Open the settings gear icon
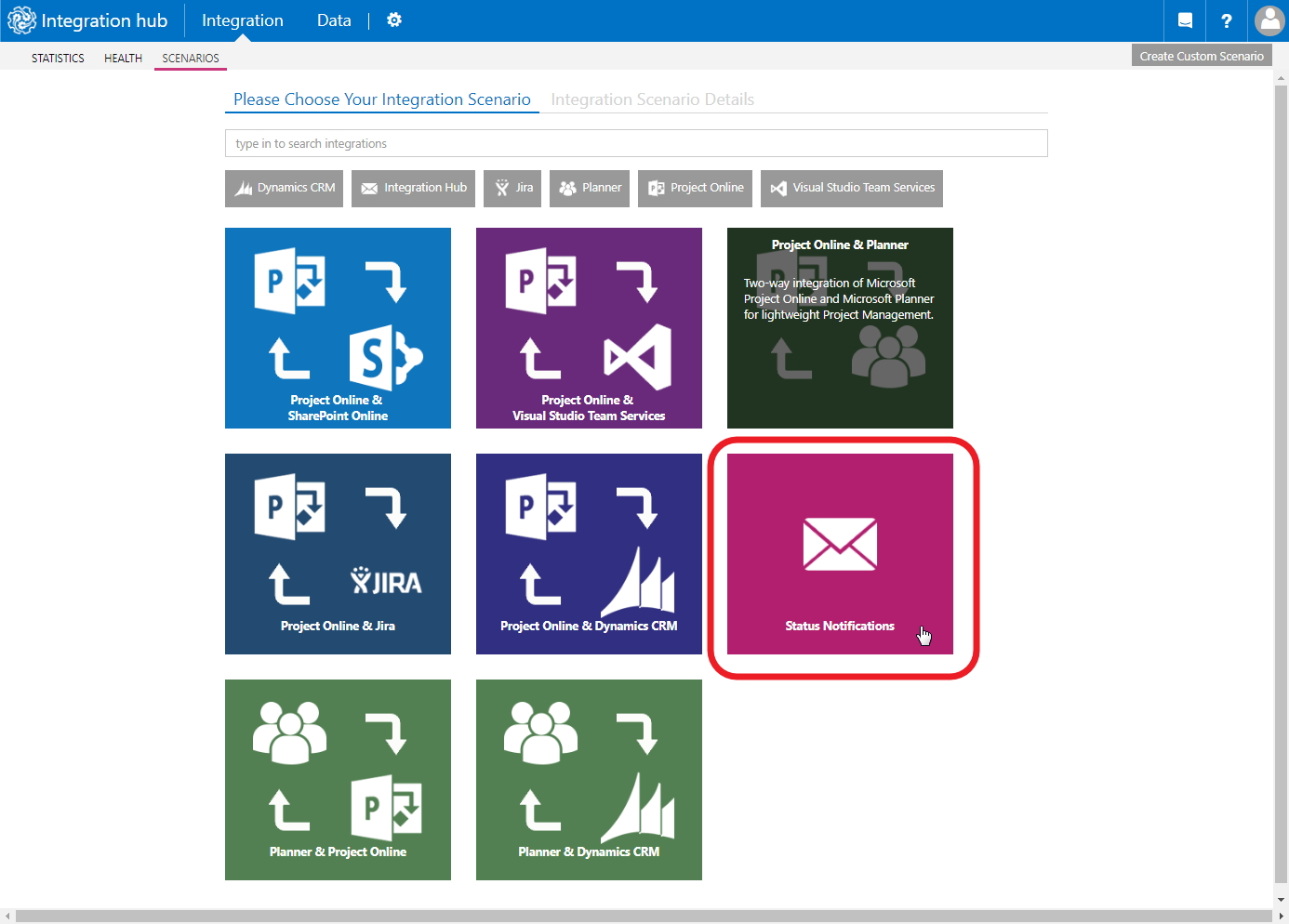 (394, 20)
